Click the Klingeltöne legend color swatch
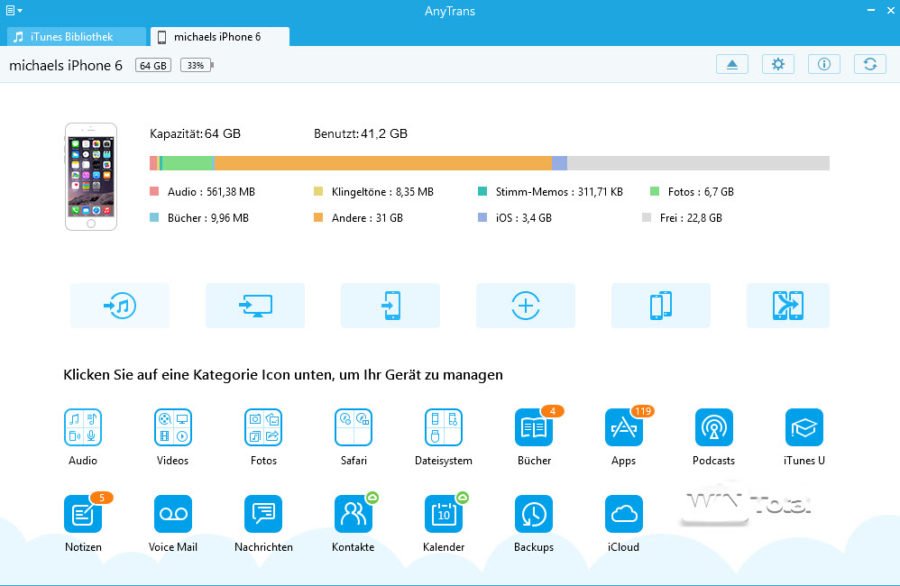This screenshot has width=900, height=586. point(318,191)
